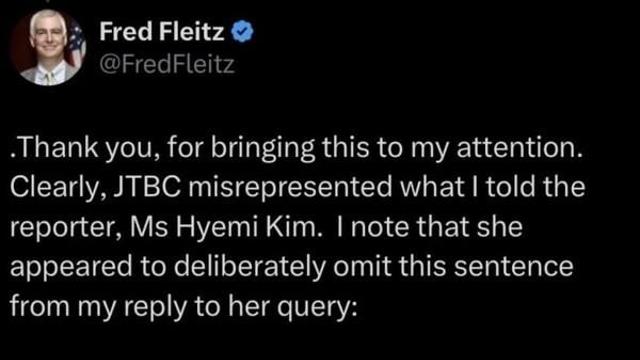Click the word sentence in the tweet
640x360 pixels.
(513, 267)
